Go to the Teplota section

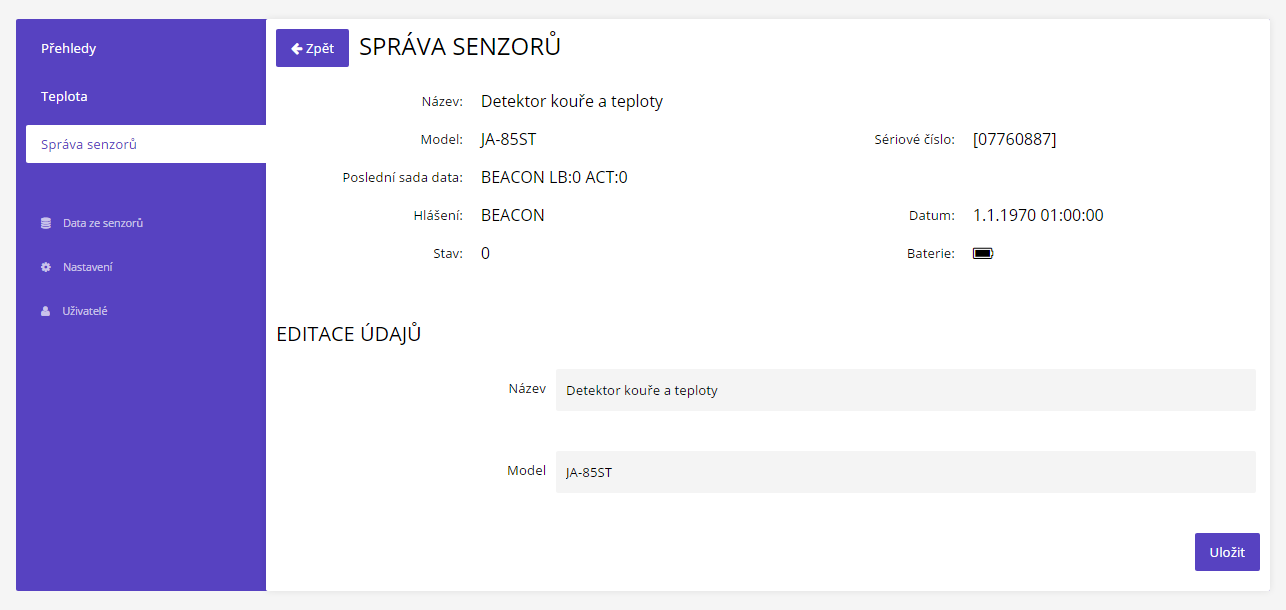pyautogui.click(x=64, y=96)
